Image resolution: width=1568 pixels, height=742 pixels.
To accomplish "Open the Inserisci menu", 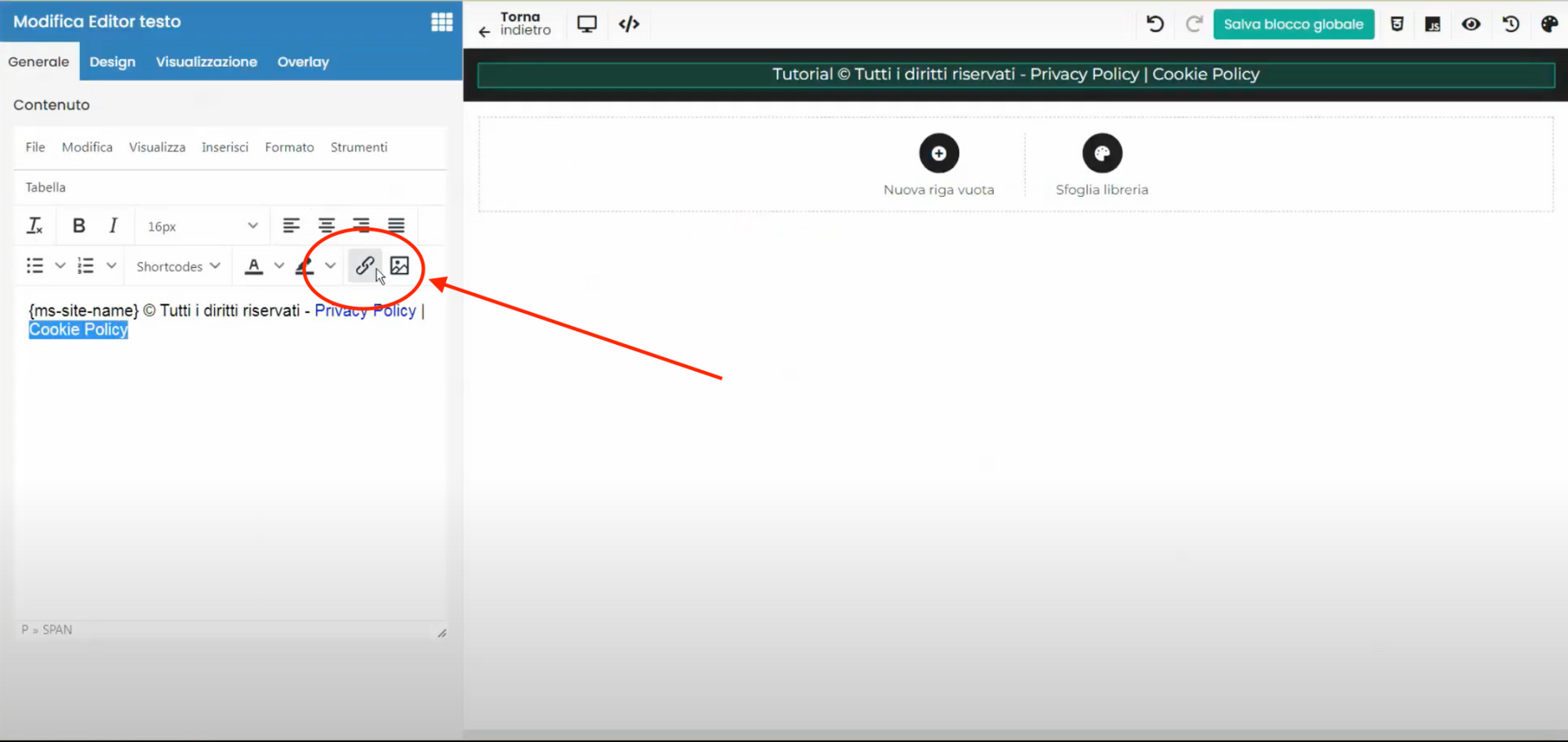I will [x=225, y=147].
